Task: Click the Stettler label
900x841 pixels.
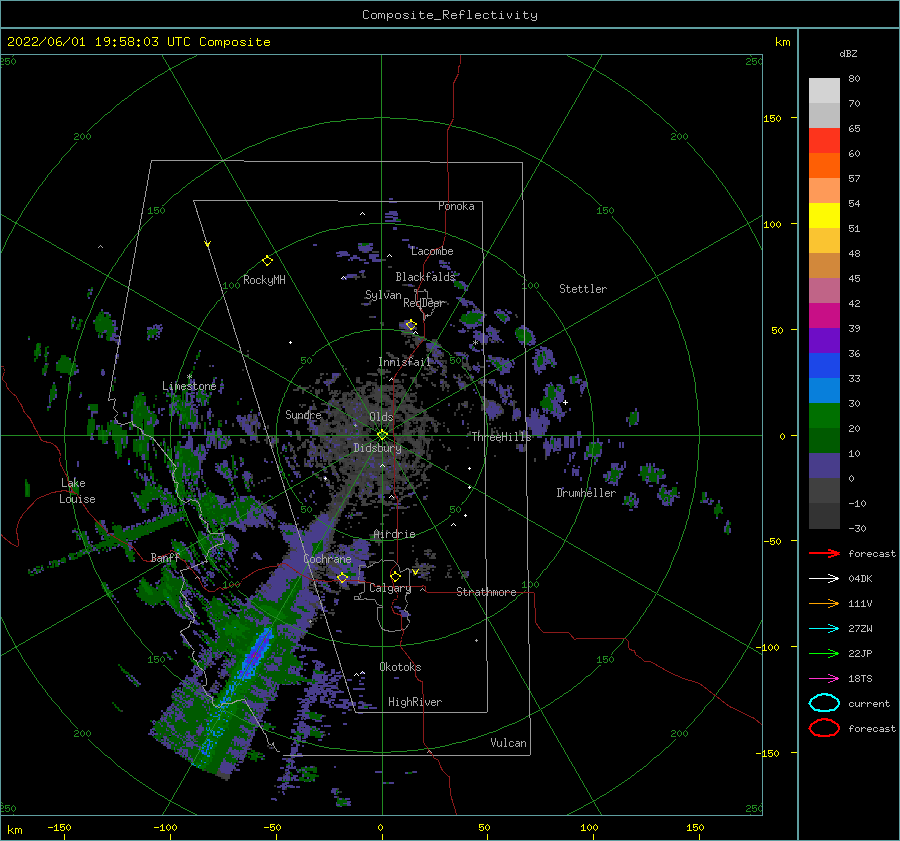Action: (x=583, y=289)
